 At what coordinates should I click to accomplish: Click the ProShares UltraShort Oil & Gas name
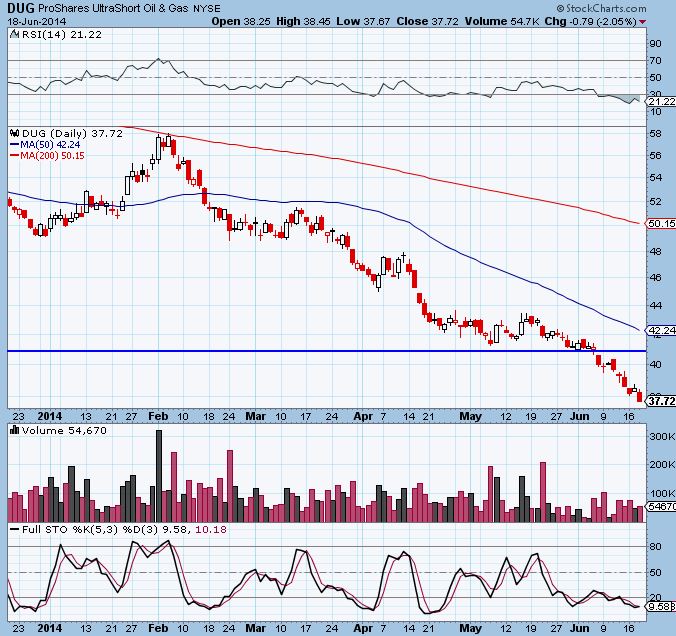click(x=114, y=8)
